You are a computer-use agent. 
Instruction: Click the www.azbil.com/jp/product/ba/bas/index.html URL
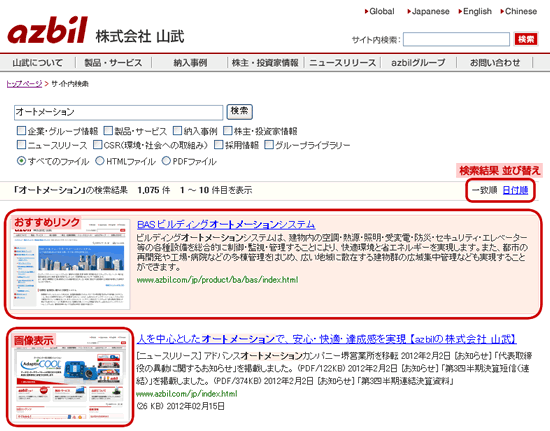[x=217, y=280]
